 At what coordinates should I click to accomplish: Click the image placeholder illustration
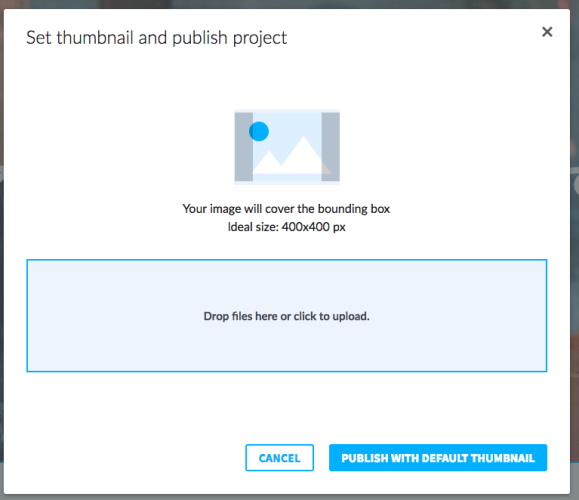(x=287, y=147)
